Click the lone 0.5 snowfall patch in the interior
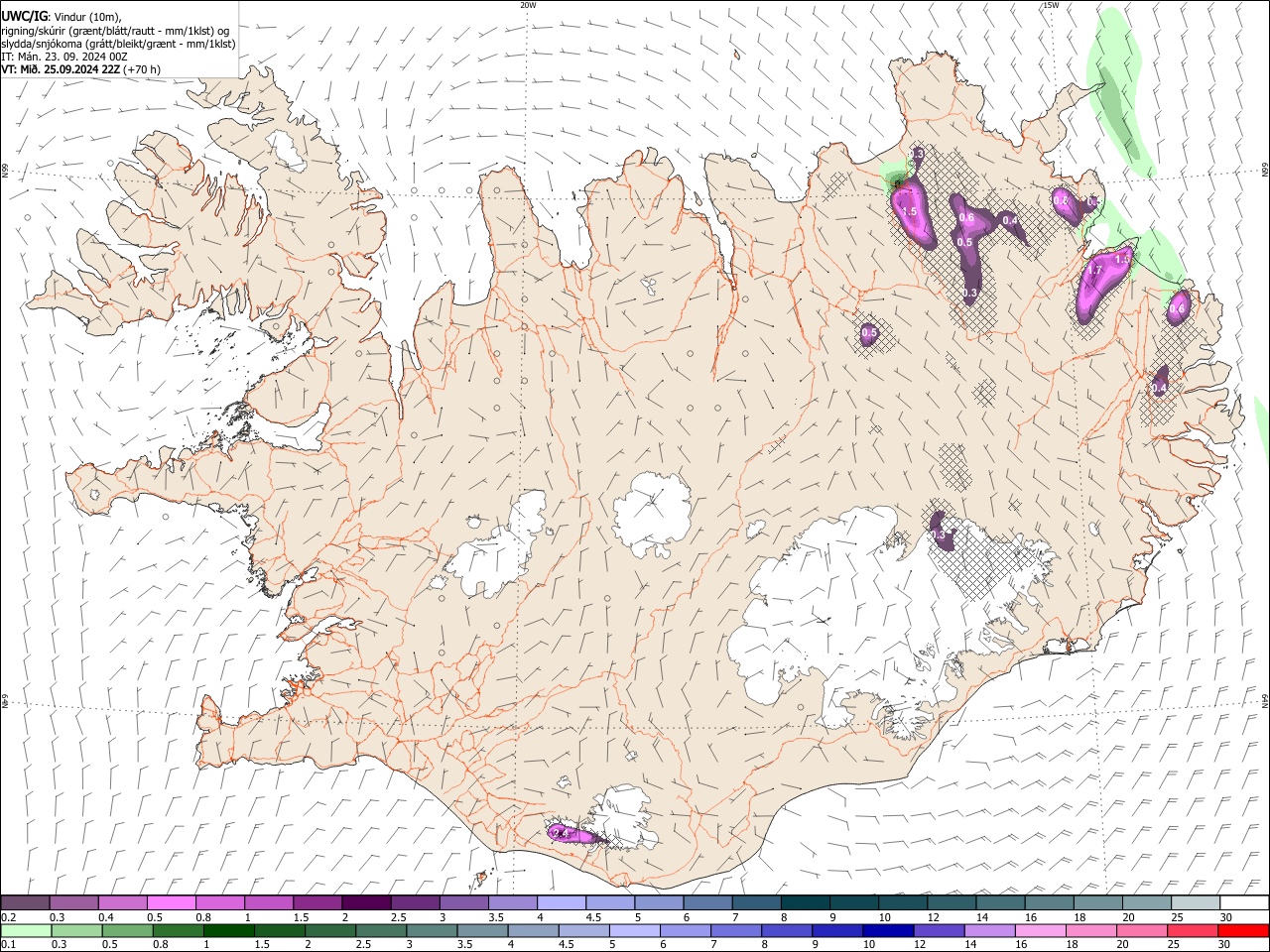1270x952 pixels. (869, 333)
